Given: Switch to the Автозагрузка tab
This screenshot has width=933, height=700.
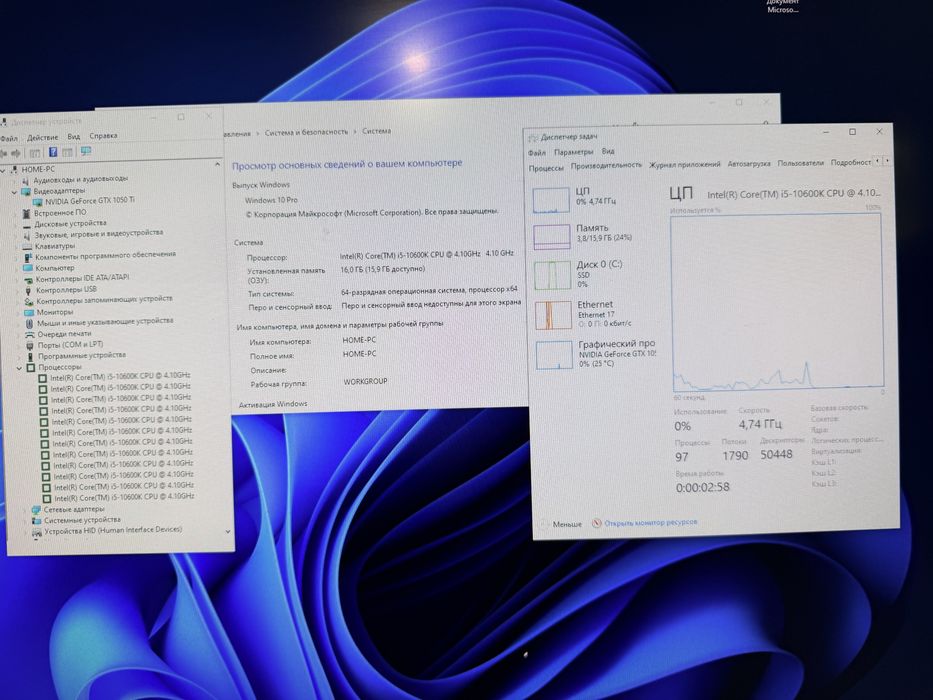Looking at the screenshot, I should [x=749, y=163].
